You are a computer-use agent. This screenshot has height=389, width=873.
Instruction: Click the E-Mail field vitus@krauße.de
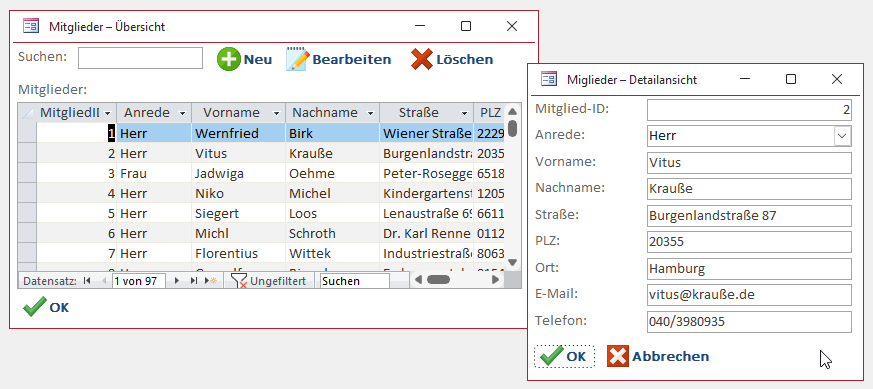pos(749,295)
